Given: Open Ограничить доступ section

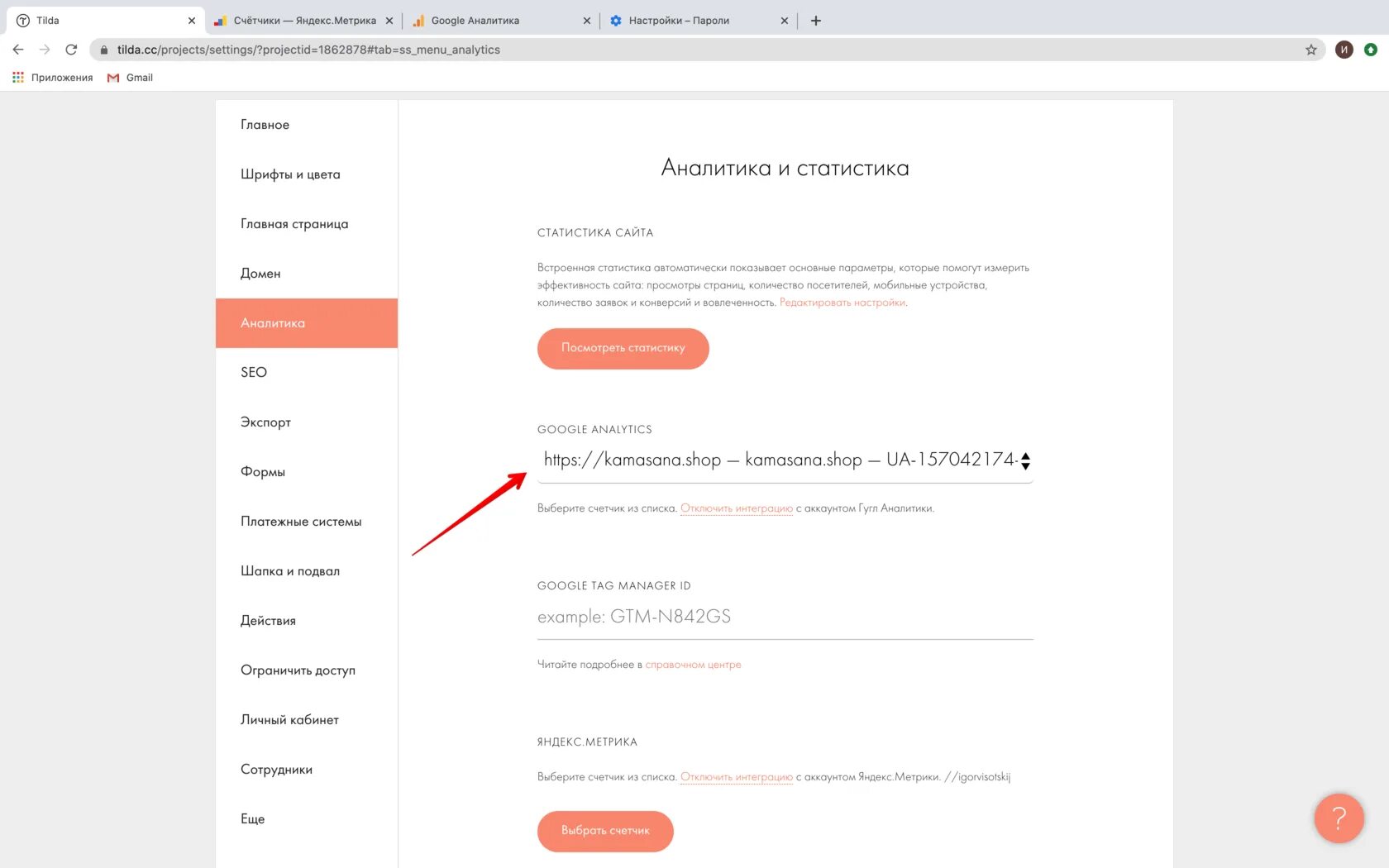Looking at the screenshot, I should (306, 670).
